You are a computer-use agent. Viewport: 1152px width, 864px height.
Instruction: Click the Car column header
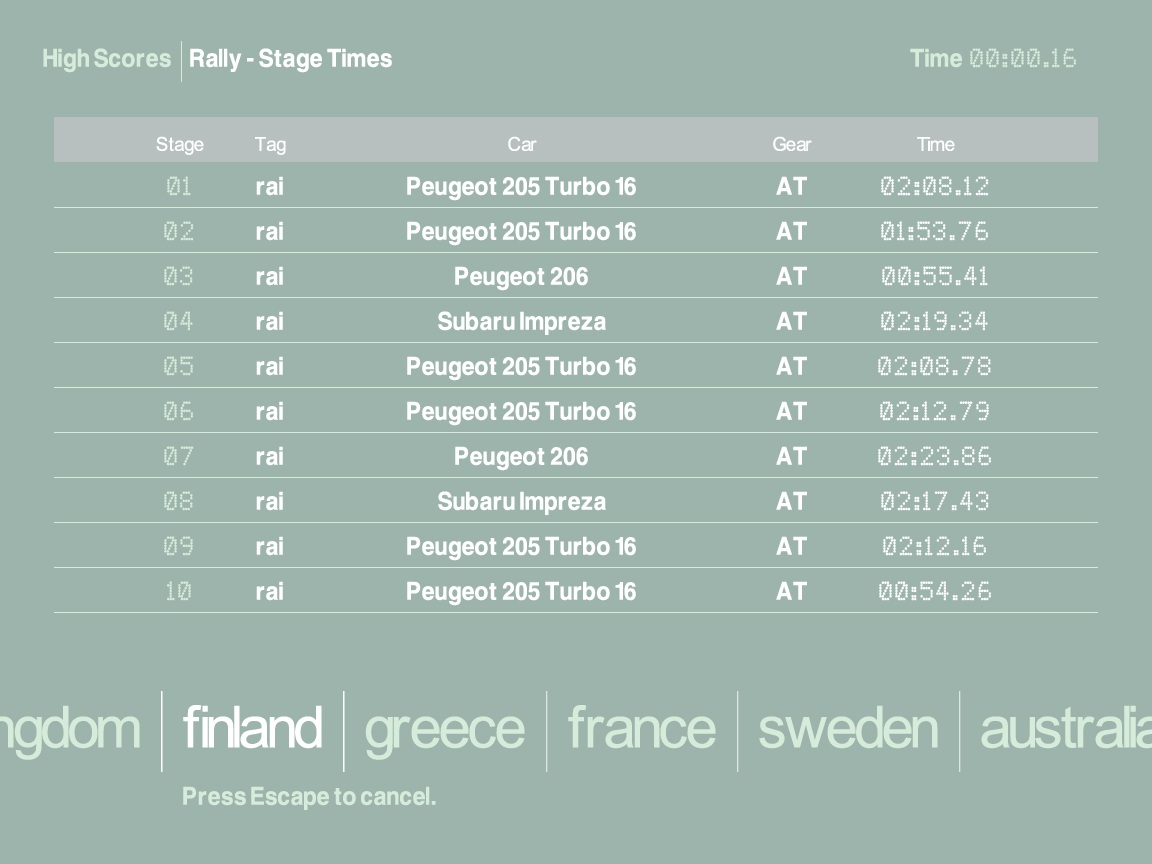pos(521,144)
